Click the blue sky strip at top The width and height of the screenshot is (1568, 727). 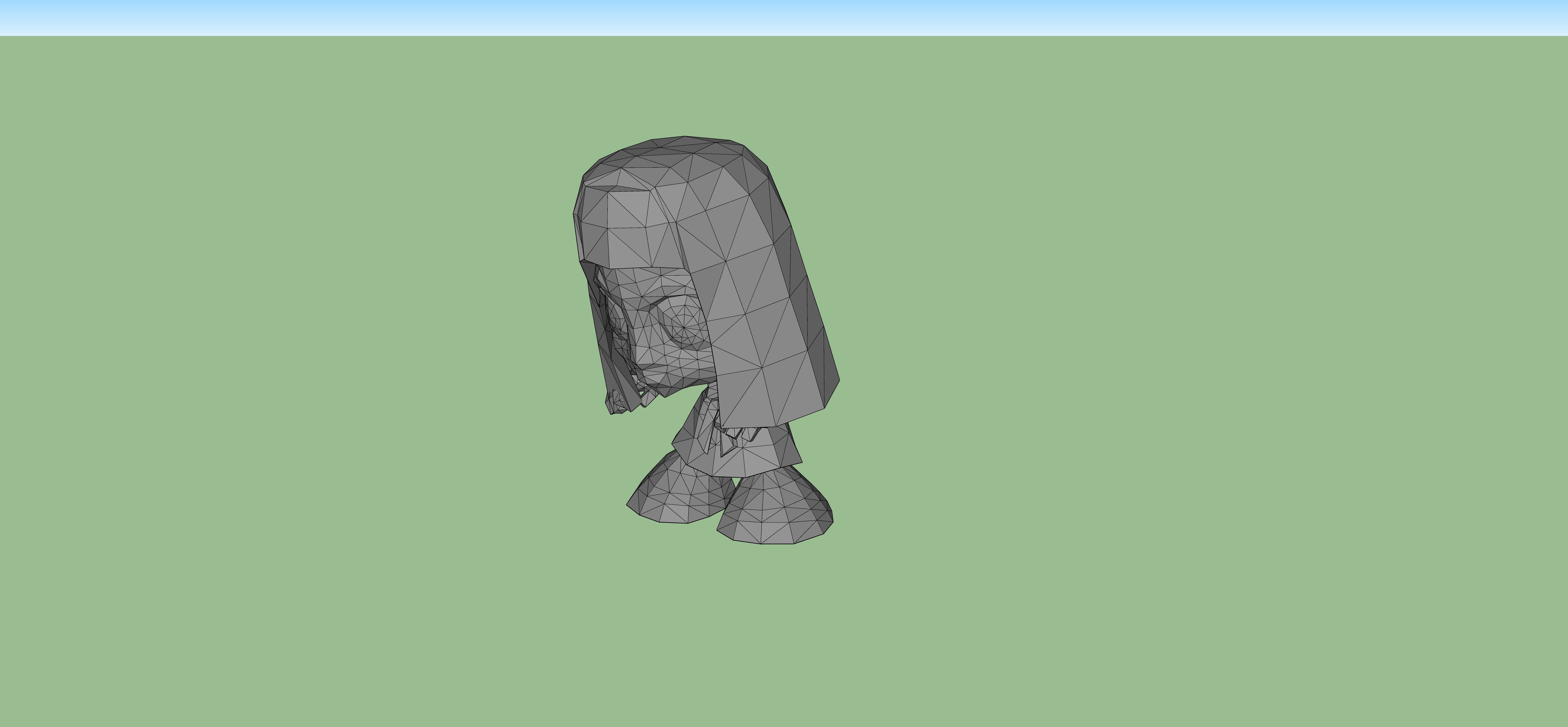point(784,18)
